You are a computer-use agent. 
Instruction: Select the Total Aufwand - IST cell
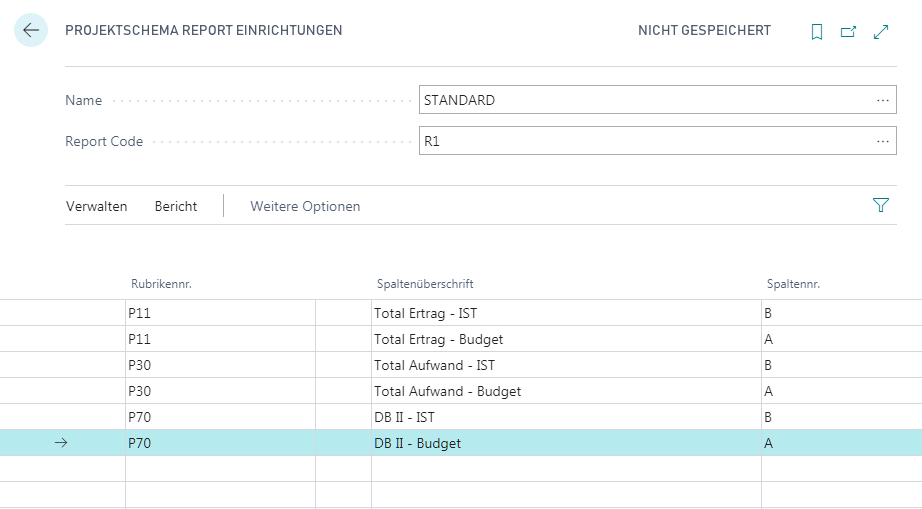pos(566,365)
